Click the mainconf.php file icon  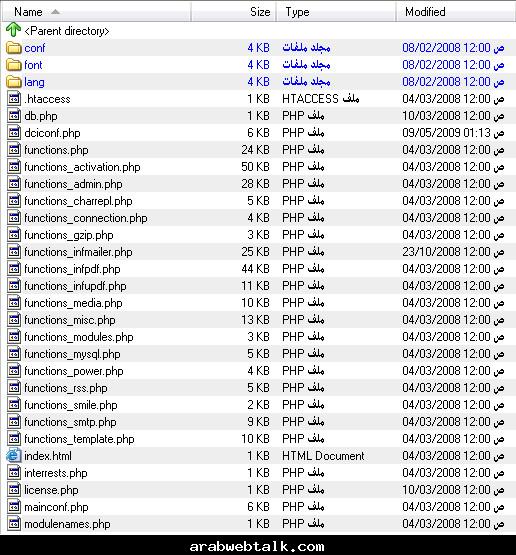tap(14, 507)
